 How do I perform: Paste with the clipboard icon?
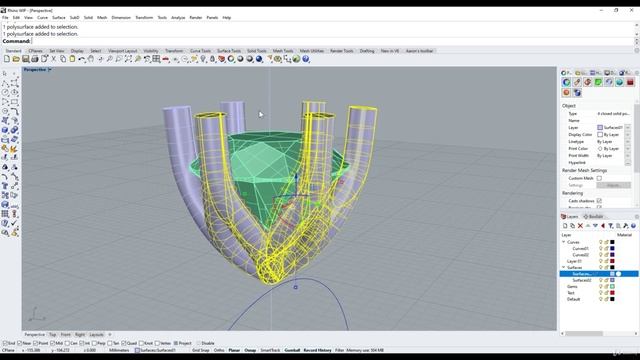[x=72, y=59]
